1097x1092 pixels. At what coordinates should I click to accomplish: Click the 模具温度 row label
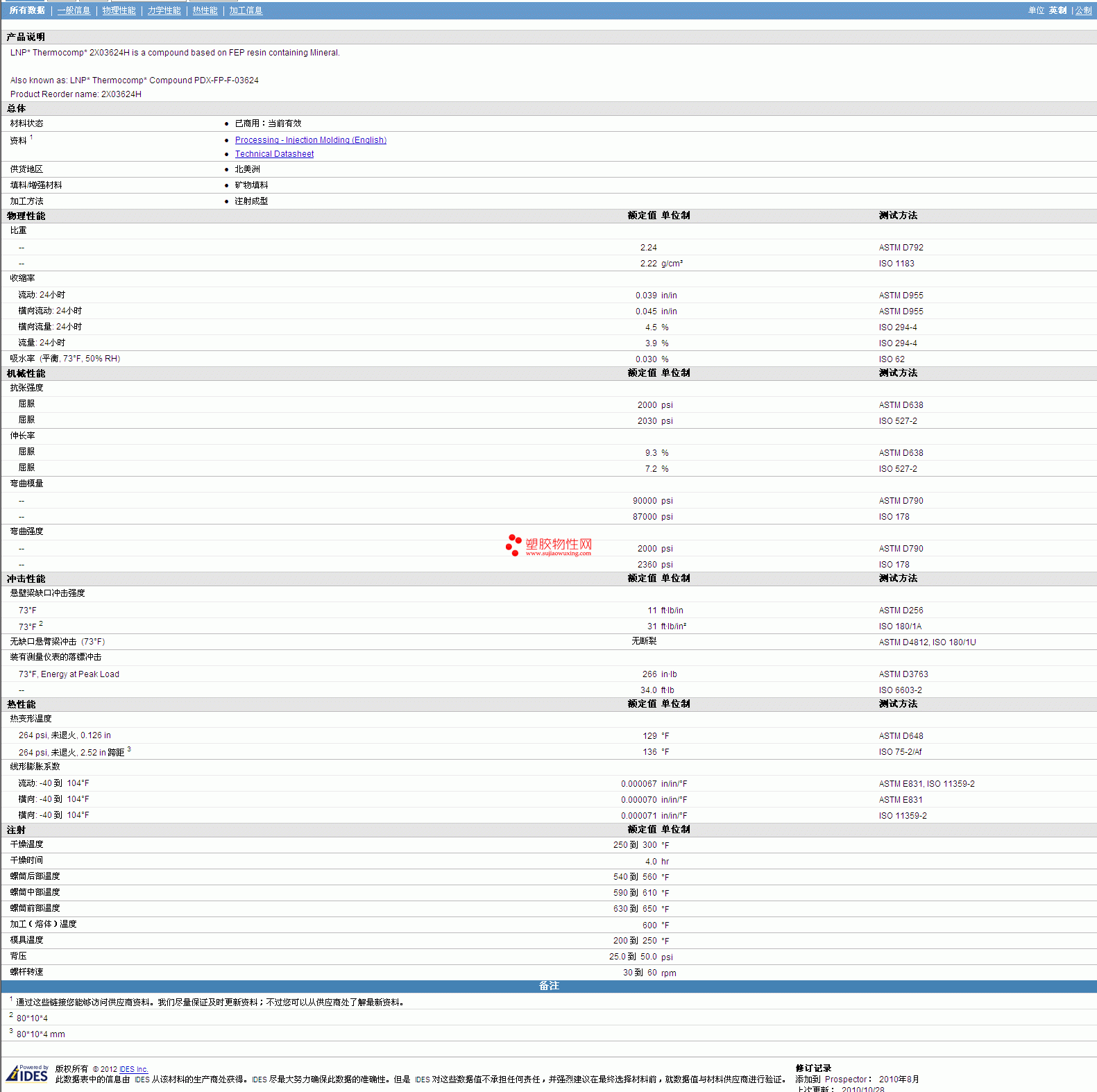(26, 940)
